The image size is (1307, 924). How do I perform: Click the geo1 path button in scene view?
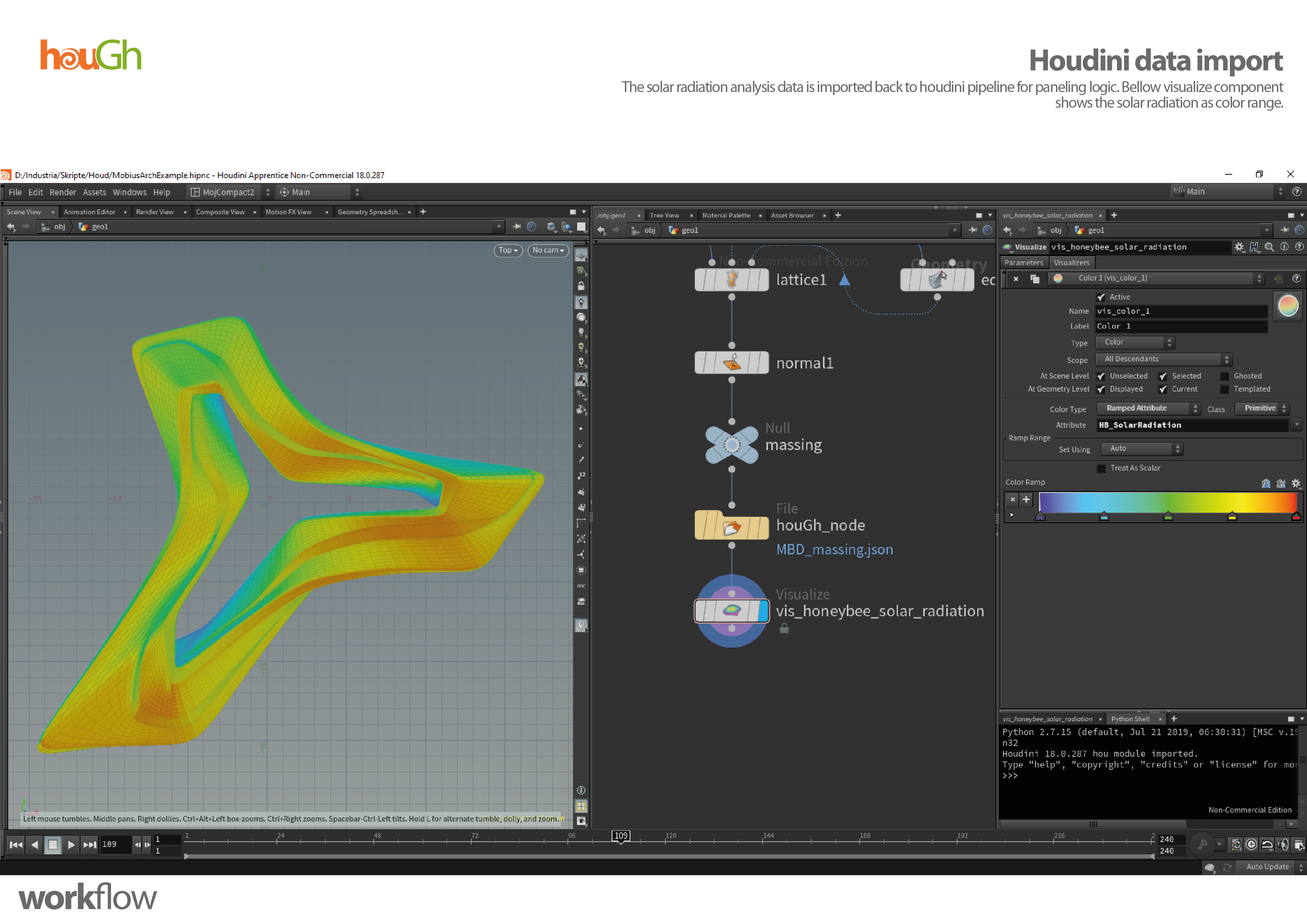[x=94, y=227]
